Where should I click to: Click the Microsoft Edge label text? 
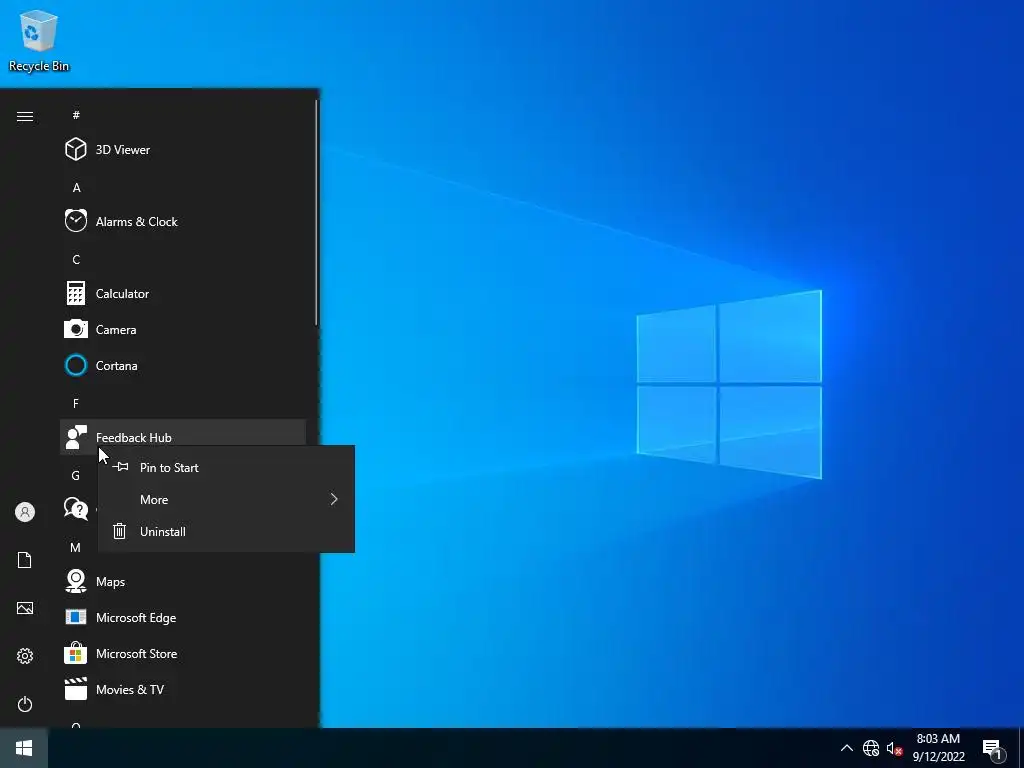click(x=136, y=618)
